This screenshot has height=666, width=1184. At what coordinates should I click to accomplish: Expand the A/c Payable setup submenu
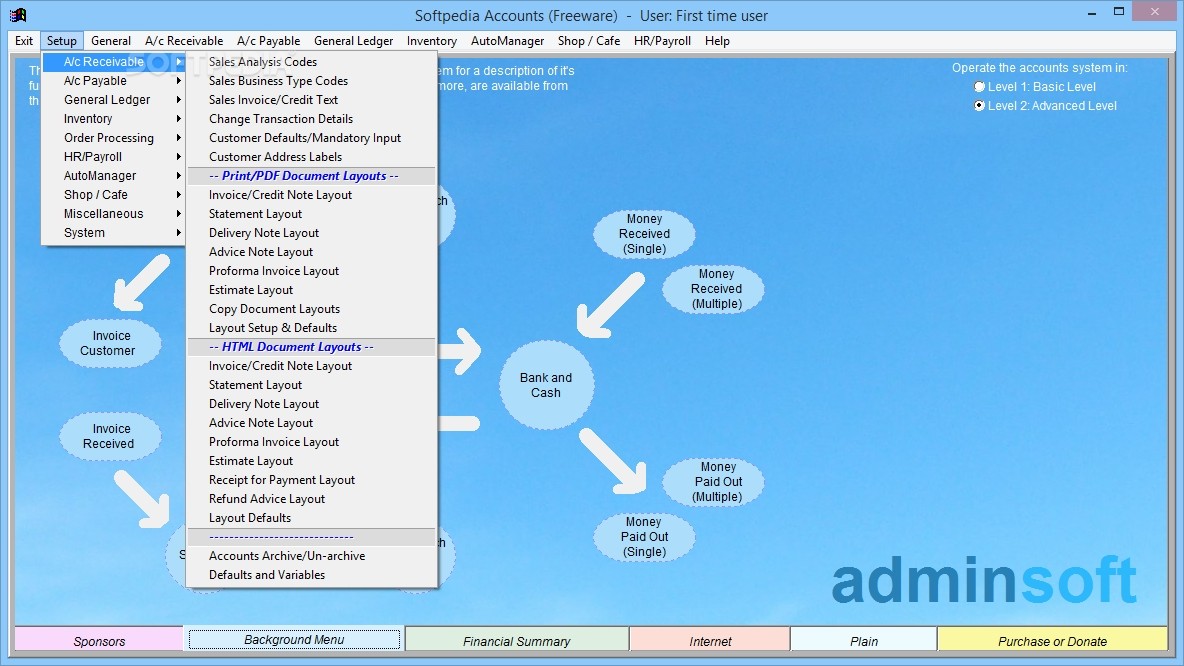coord(113,81)
